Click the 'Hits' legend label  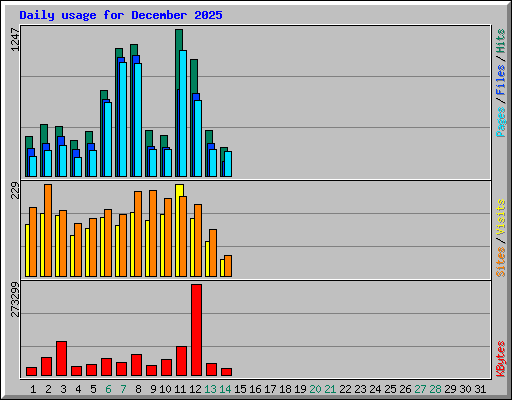pos(501,41)
